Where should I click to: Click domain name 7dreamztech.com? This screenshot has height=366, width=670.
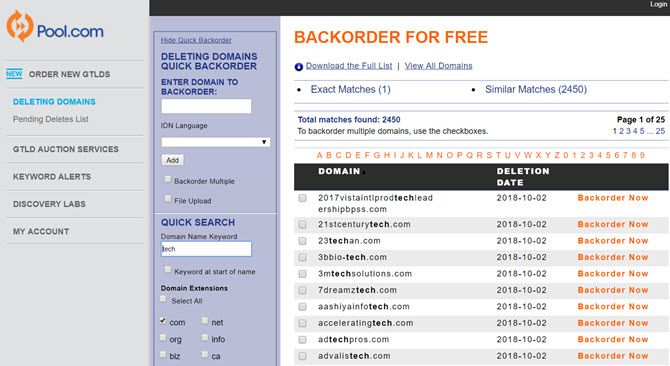click(x=357, y=290)
